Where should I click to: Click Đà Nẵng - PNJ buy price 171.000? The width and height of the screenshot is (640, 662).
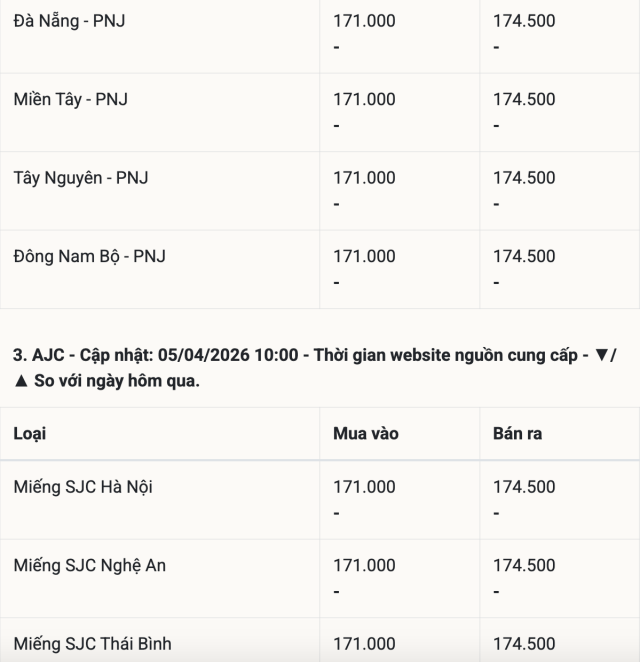point(364,21)
